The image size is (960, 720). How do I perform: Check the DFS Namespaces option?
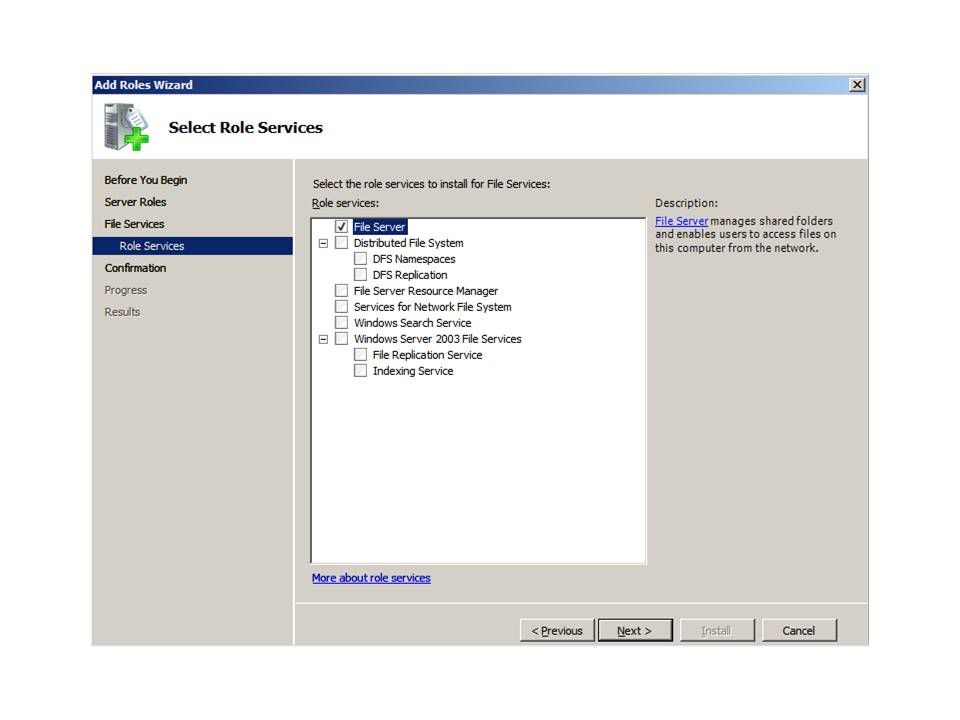361,259
